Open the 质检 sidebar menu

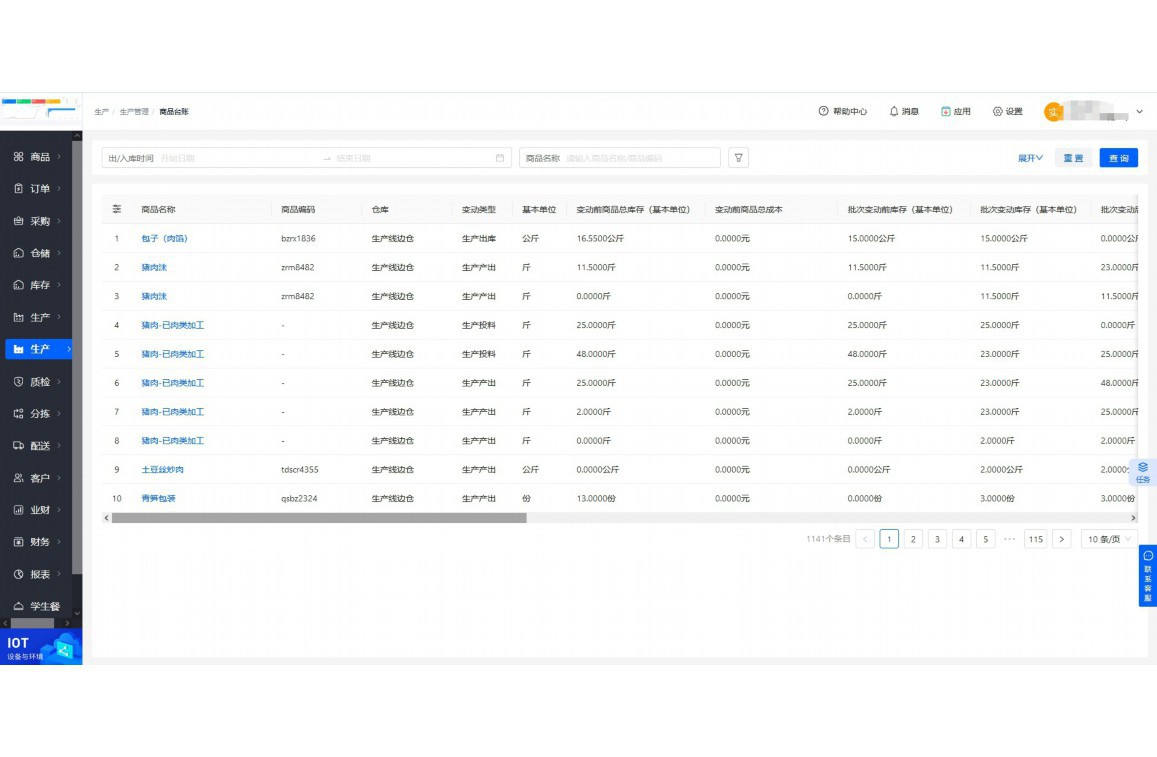click(x=40, y=382)
